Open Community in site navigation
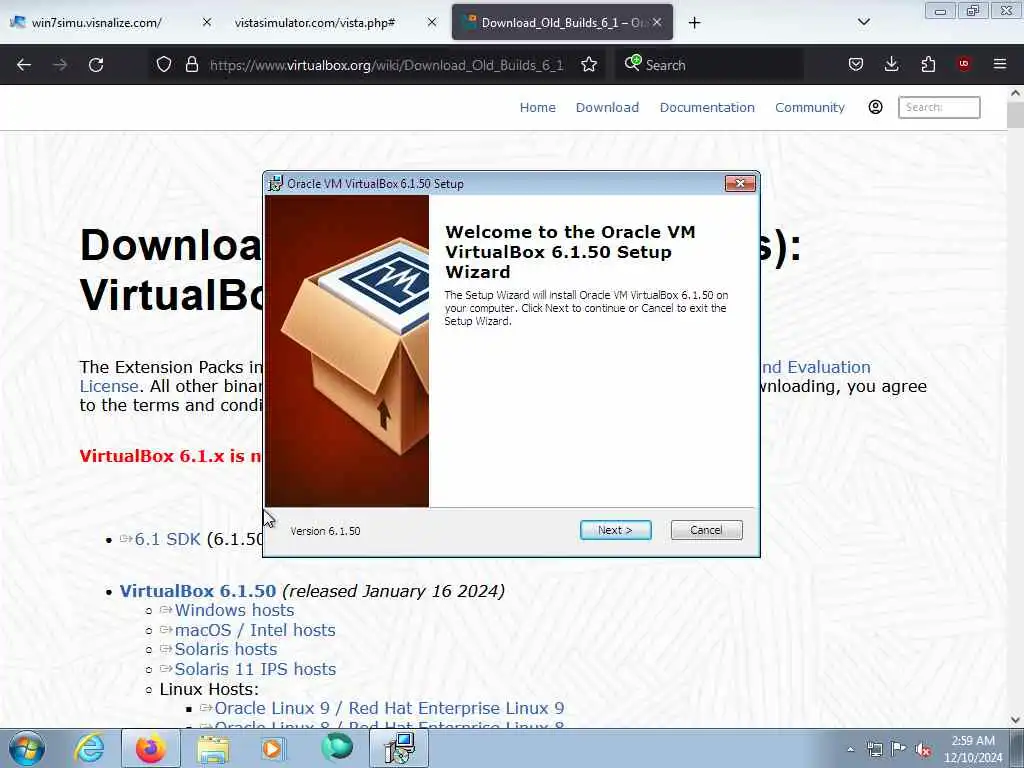 pyautogui.click(x=809, y=108)
